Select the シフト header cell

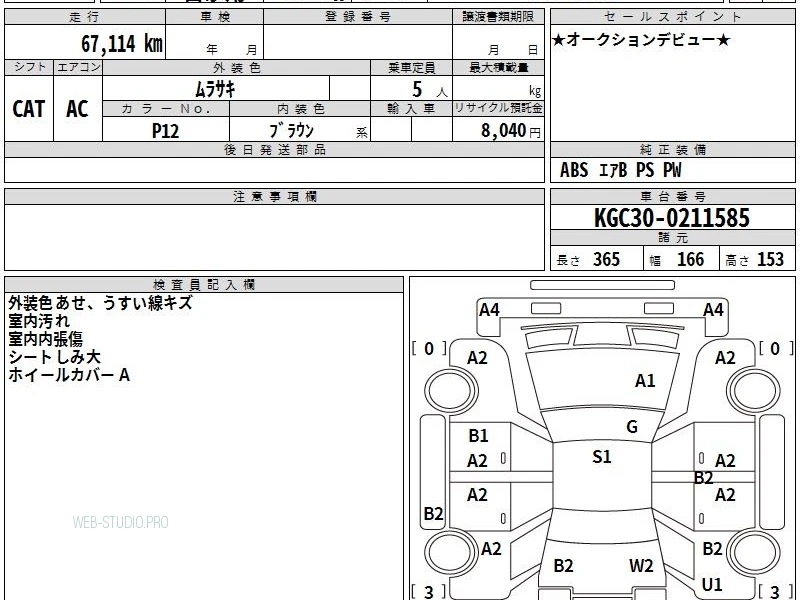29,67
